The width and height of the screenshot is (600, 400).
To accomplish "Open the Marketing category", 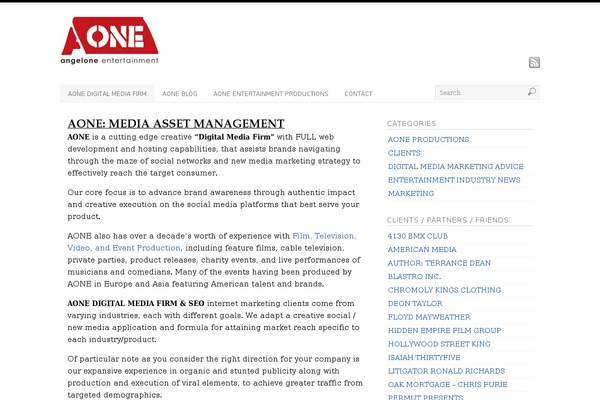I will [411, 194].
